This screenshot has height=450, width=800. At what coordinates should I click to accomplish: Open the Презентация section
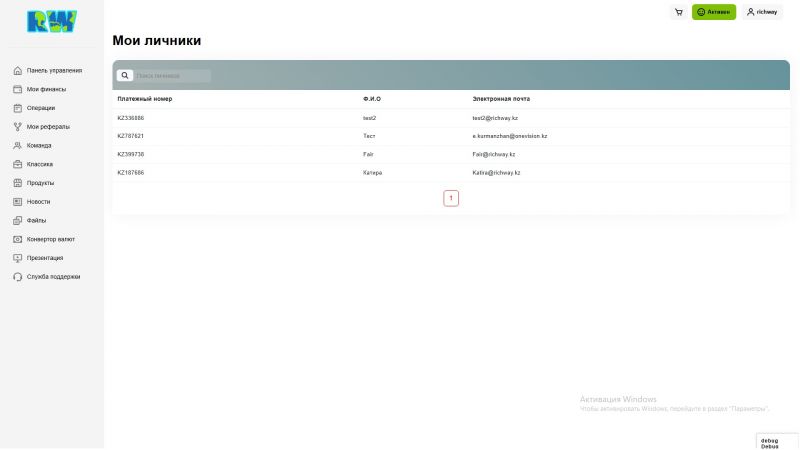45,258
